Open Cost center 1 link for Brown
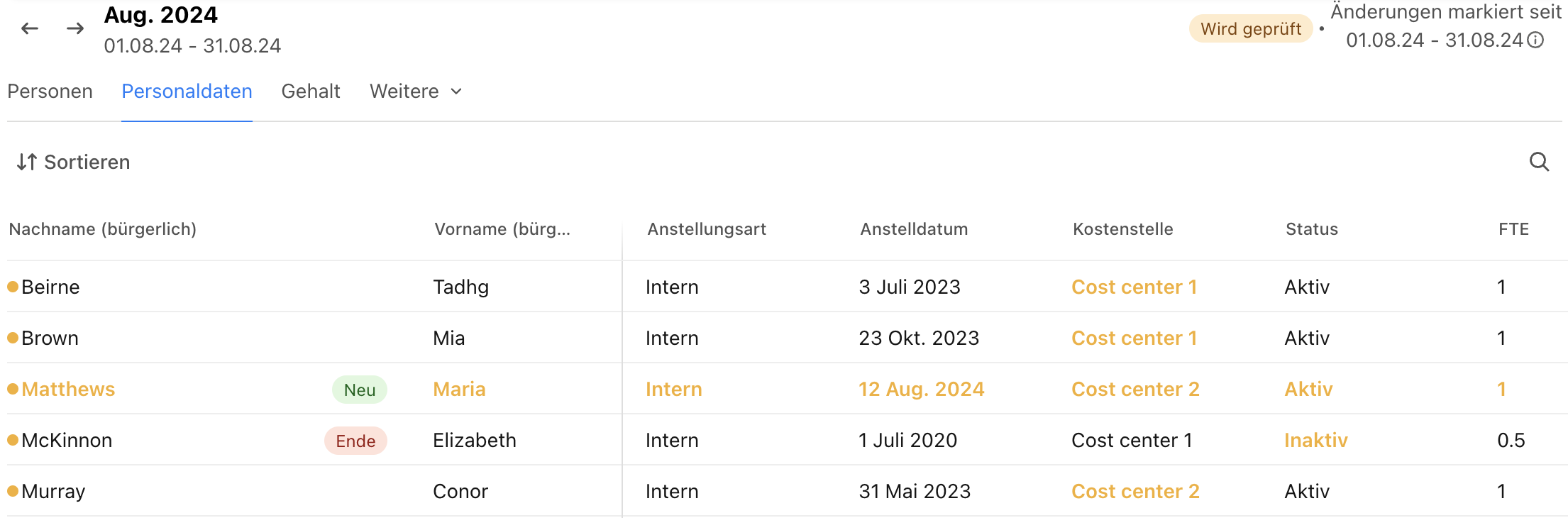 [x=1134, y=338]
